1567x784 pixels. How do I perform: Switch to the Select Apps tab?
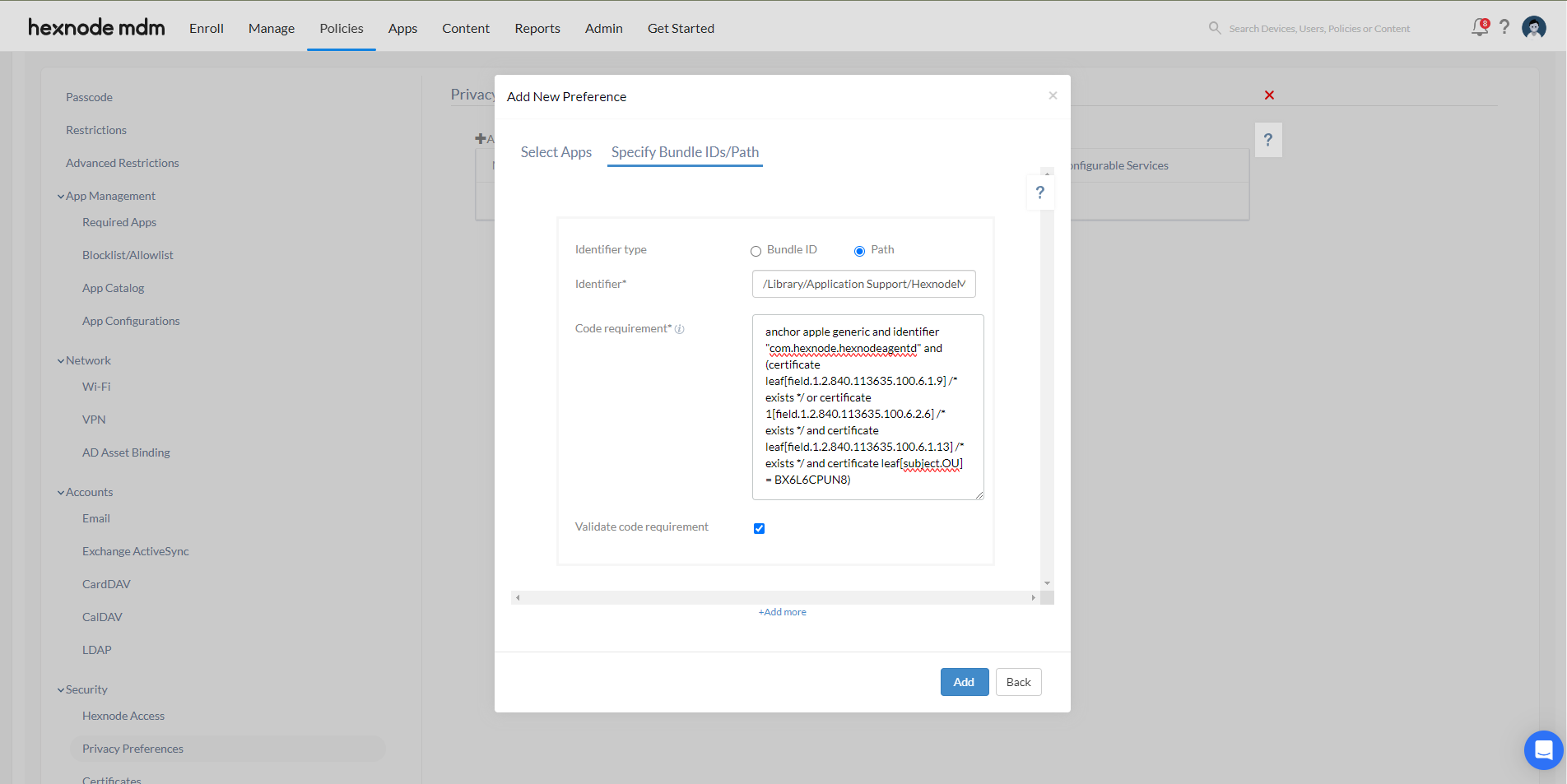coord(556,152)
